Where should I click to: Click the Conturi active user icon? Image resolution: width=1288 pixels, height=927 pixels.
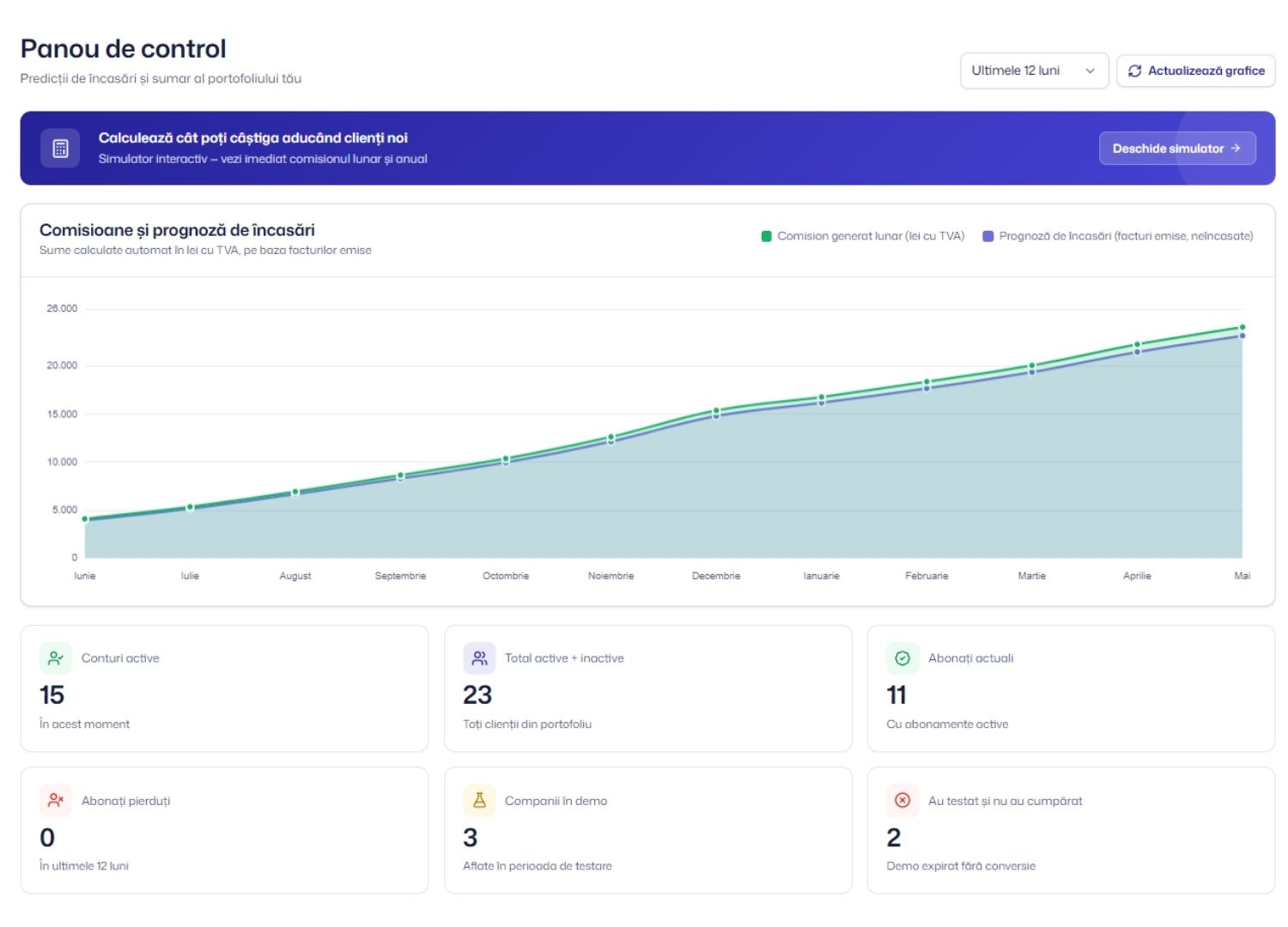(x=56, y=658)
